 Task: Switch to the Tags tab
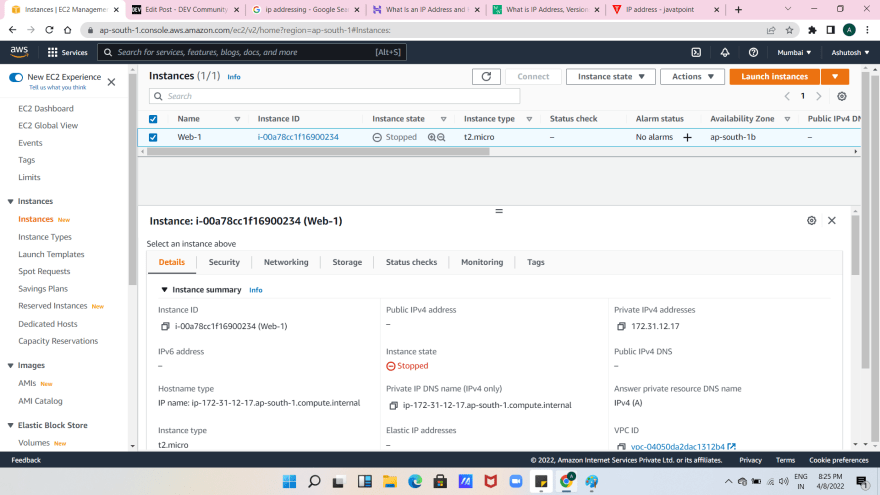coord(535,262)
